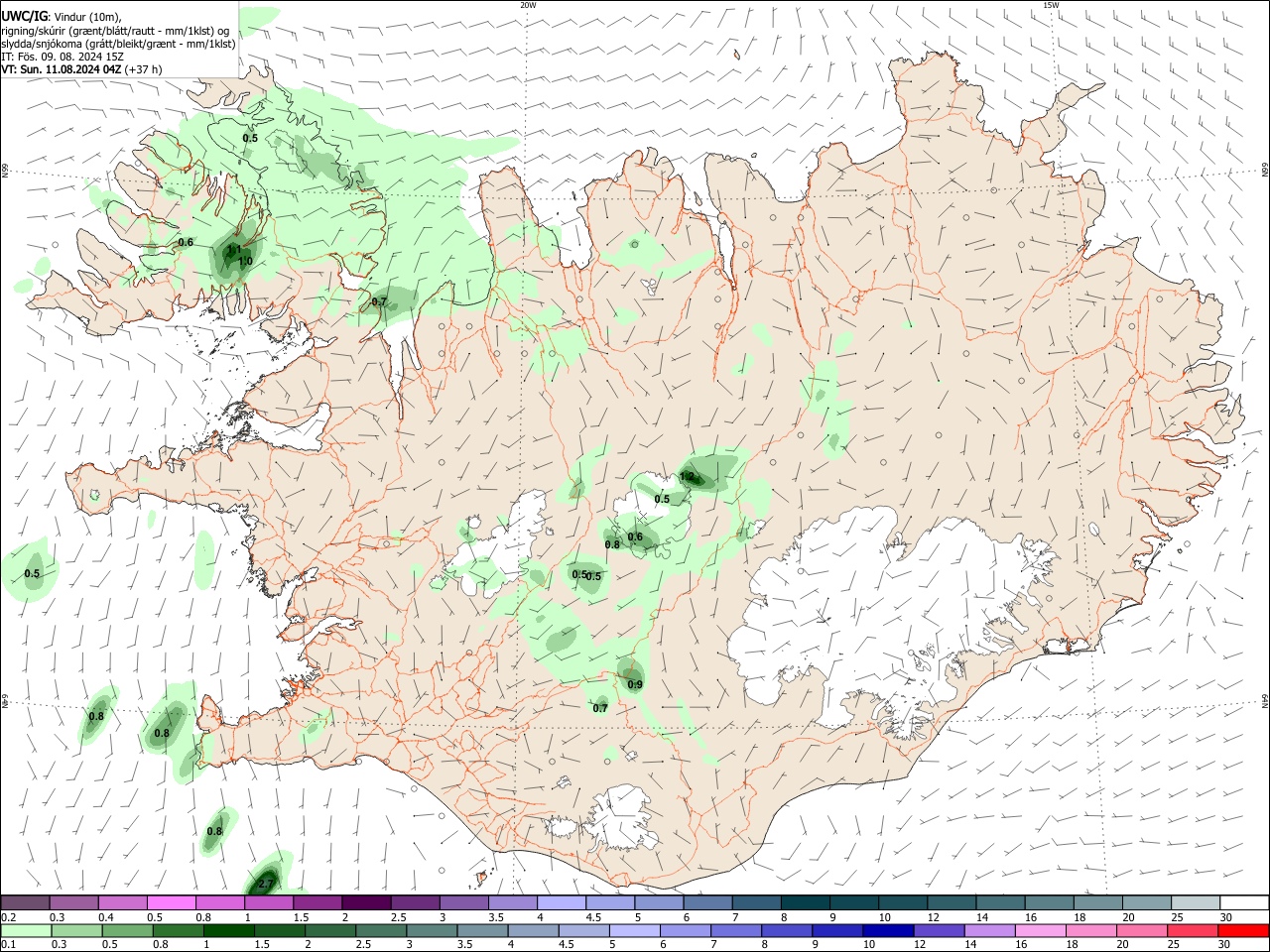Select the 'IT: Fös. 09. 08. 2024 15Z' line
The image size is (1270, 952).
(x=62, y=57)
